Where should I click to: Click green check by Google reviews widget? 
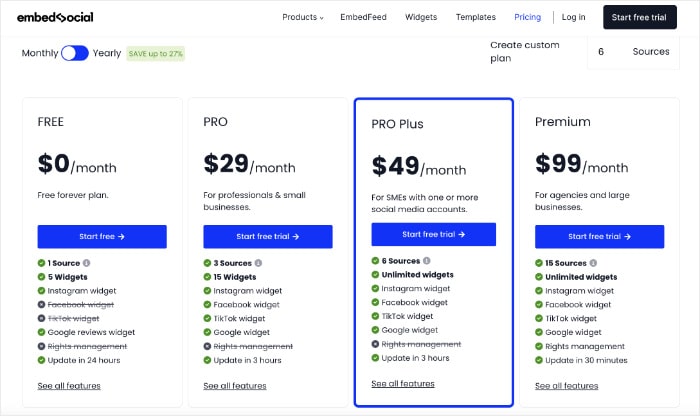(42, 332)
